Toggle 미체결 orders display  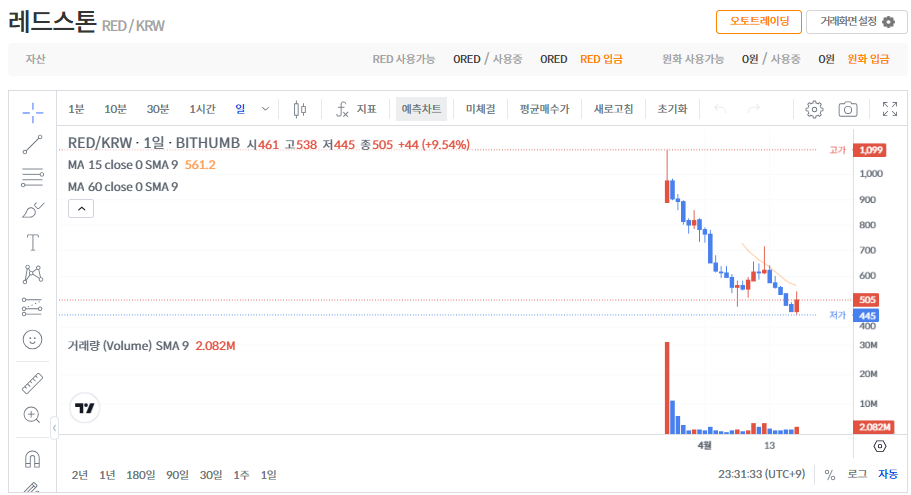(480, 109)
